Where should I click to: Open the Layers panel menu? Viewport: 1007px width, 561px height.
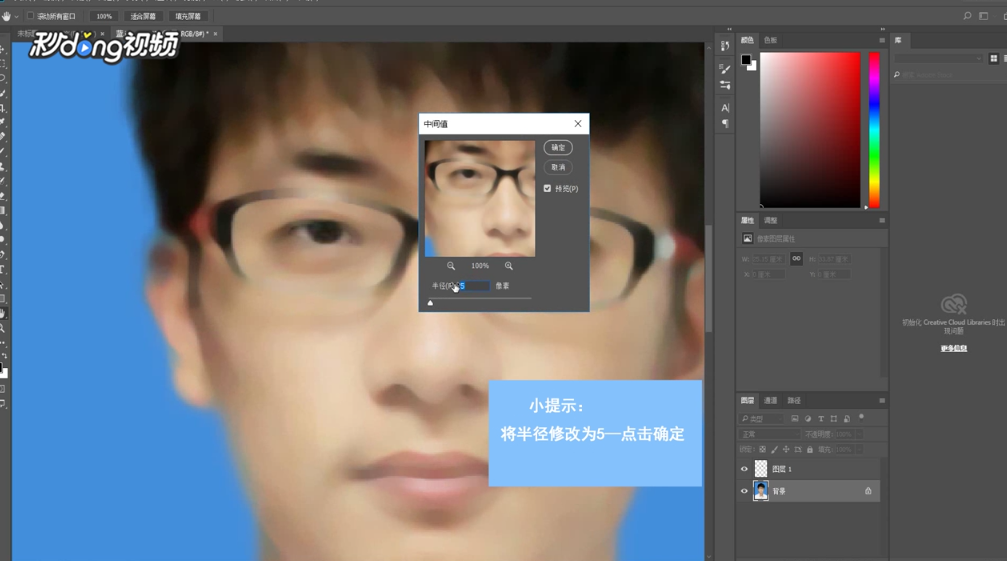coord(882,401)
